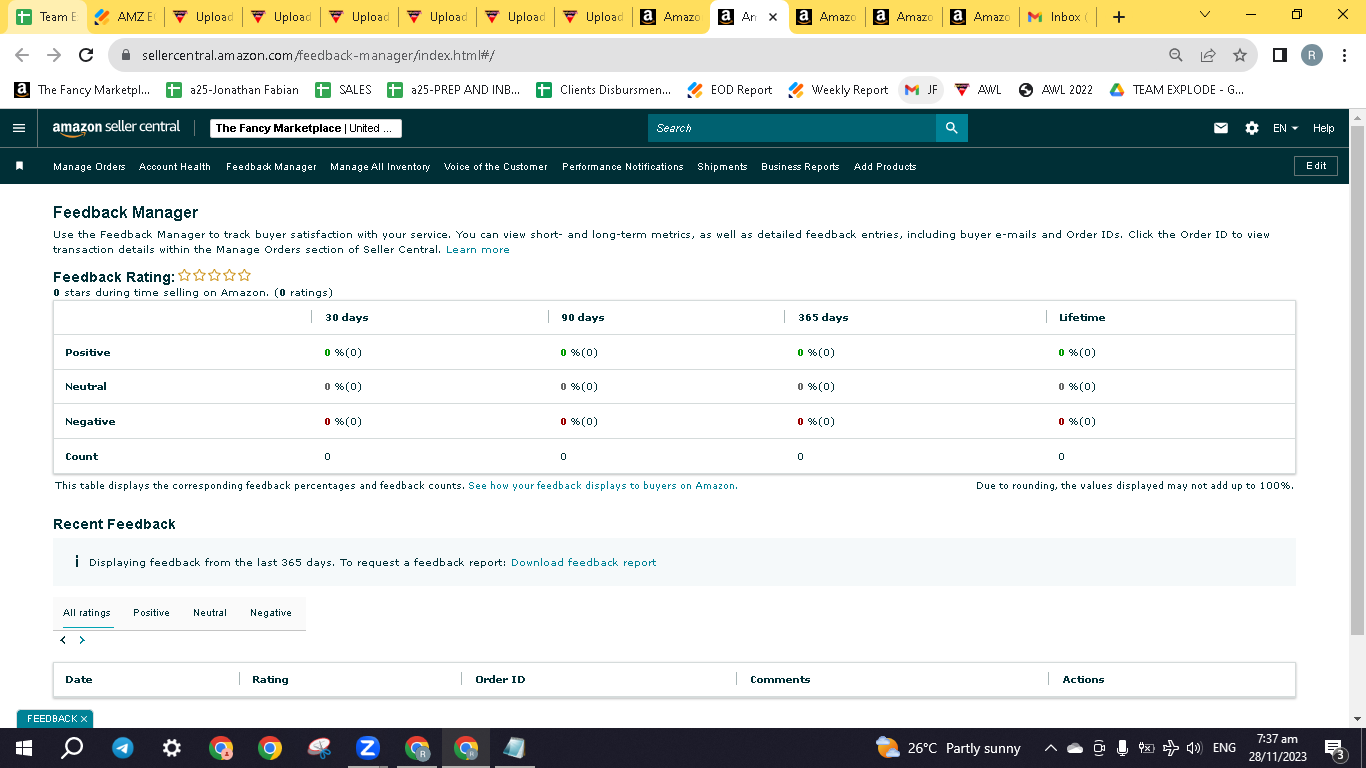Select the Negative tab
The width and height of the screenshot is (1366, 768).
(271, 613)
